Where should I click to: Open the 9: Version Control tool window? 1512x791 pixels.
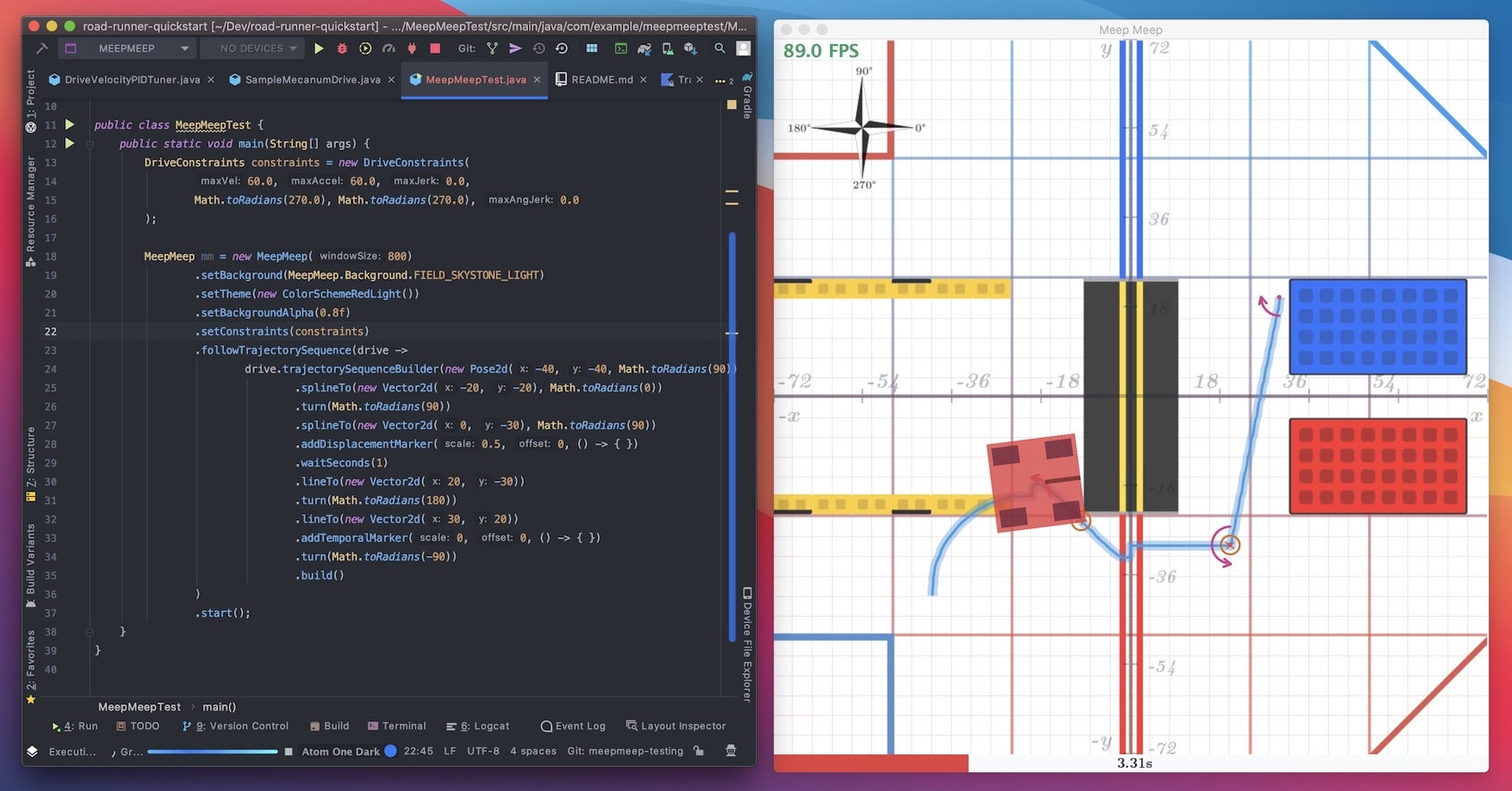click(x=235, y=726)
